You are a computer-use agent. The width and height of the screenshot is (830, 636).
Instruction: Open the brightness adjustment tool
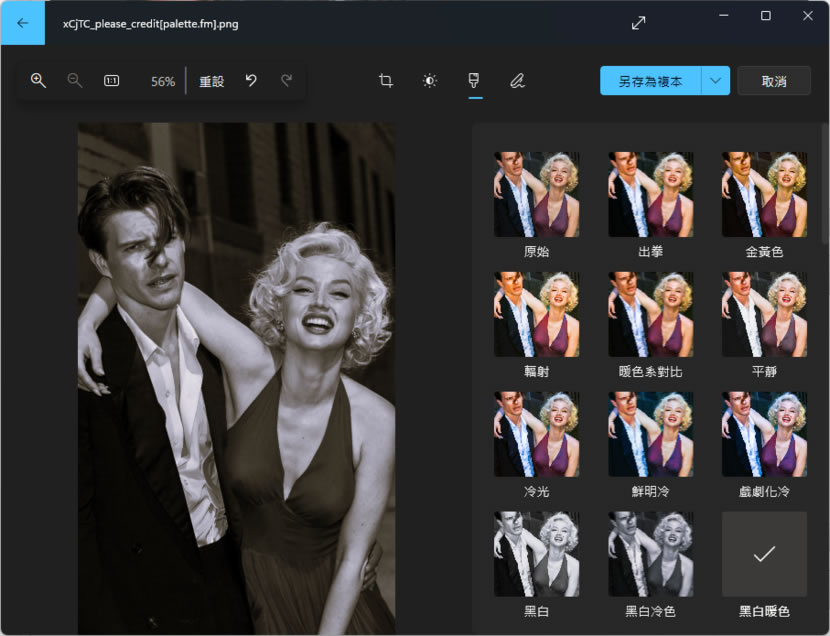pyautogui.click(x=430, y=81)
